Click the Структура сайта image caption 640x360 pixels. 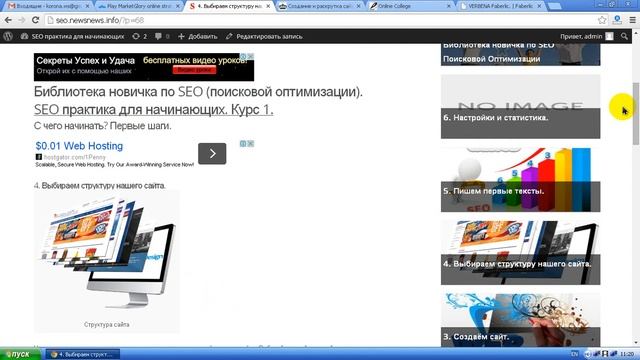(107, 324)
